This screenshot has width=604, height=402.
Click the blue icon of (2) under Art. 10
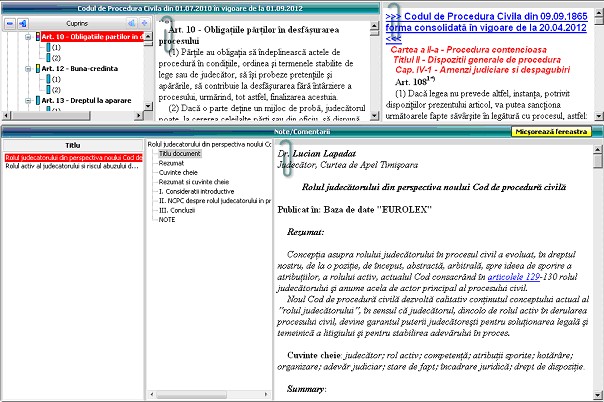point(48,58)
